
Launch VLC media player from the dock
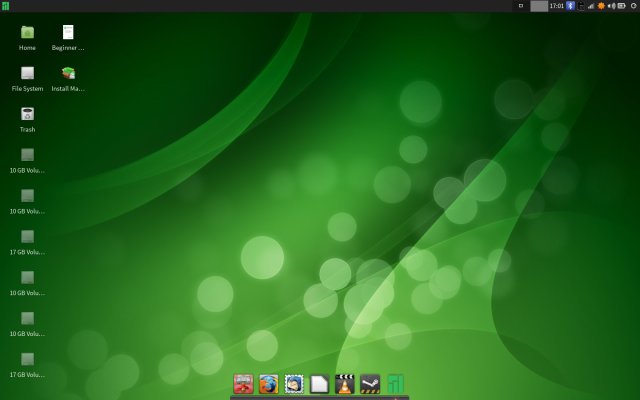coord(345,384)
